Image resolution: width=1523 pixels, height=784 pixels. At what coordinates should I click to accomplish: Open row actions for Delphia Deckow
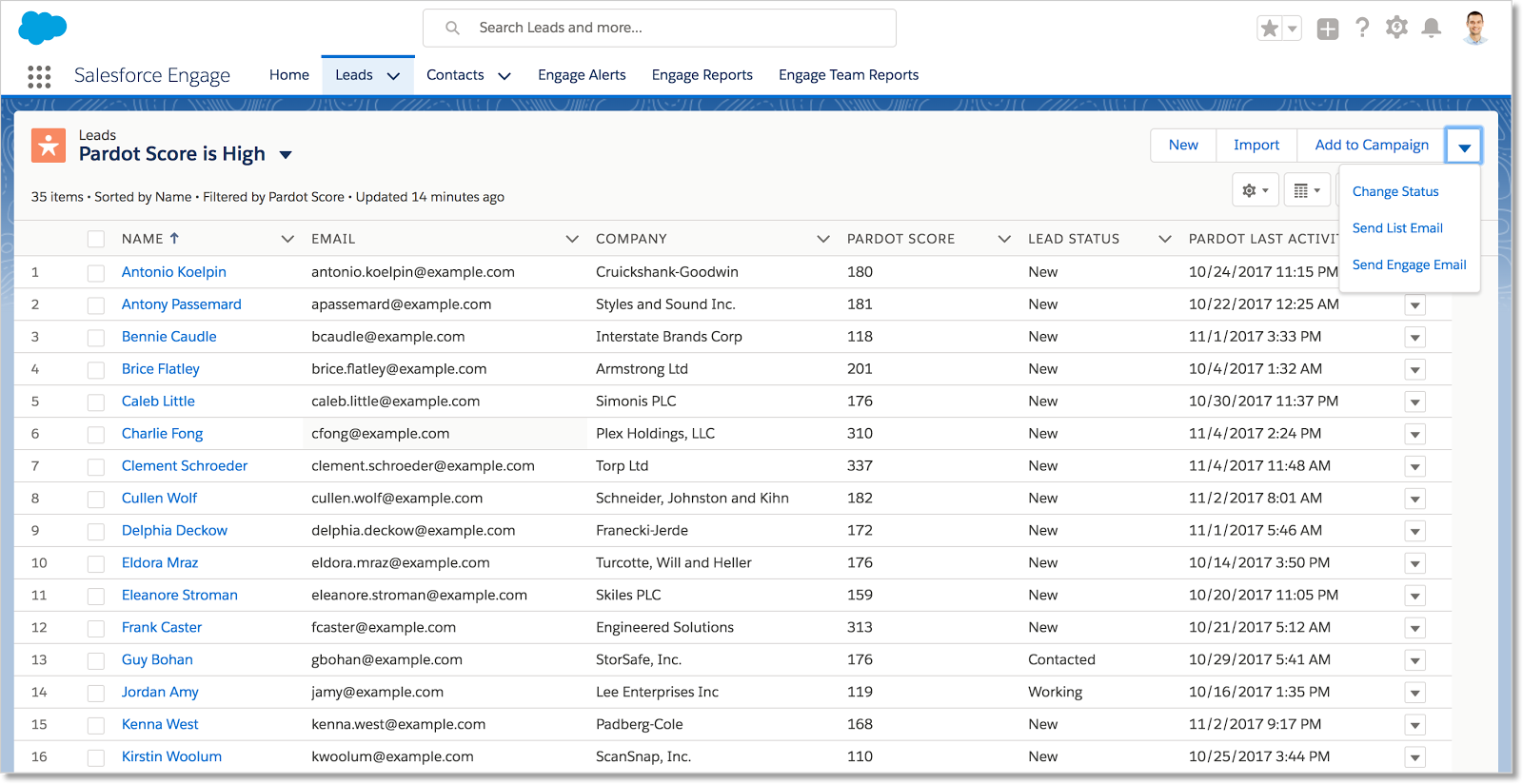(x=1415, y=532)
